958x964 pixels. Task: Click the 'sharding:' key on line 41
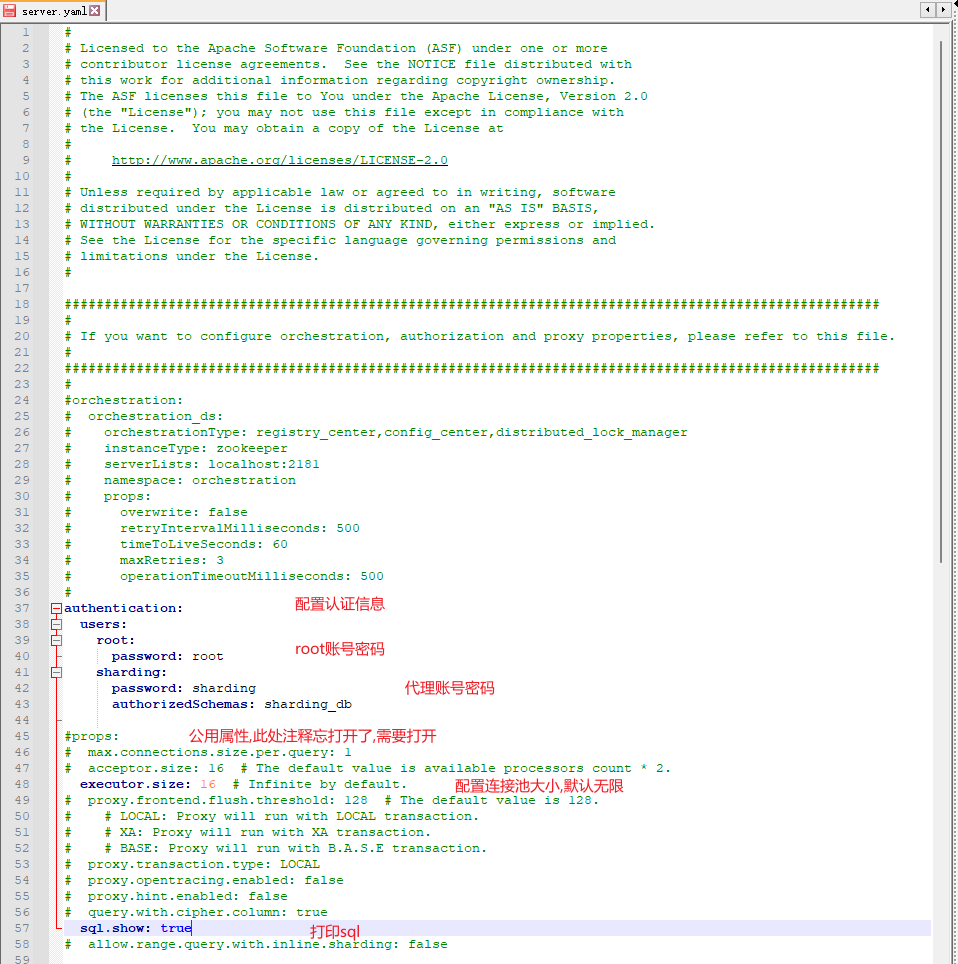pos(131,672)
